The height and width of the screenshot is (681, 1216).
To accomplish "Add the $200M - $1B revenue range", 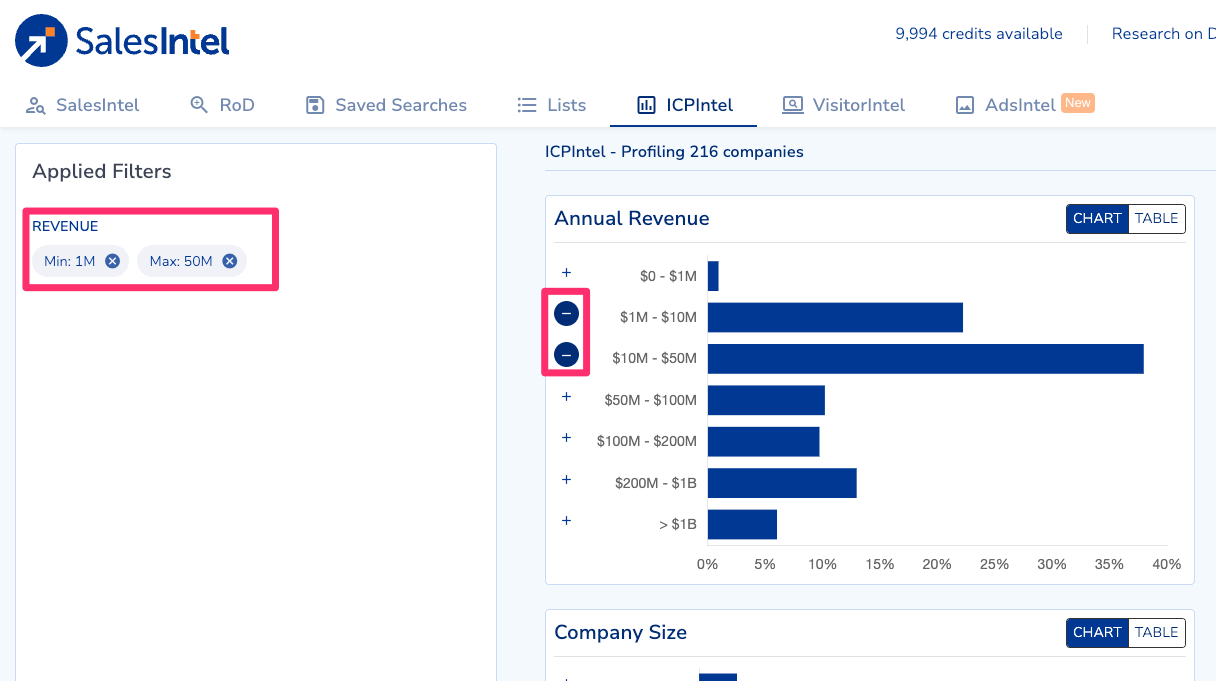I will [566, 480].
